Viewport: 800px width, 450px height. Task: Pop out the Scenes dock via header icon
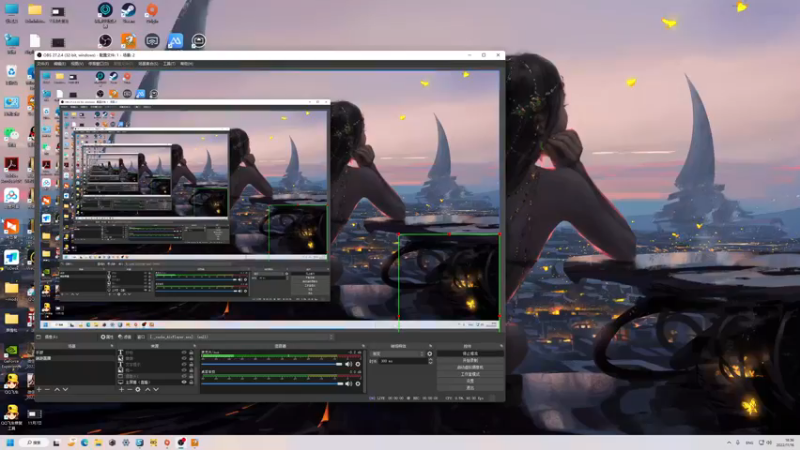pos(112,346)
